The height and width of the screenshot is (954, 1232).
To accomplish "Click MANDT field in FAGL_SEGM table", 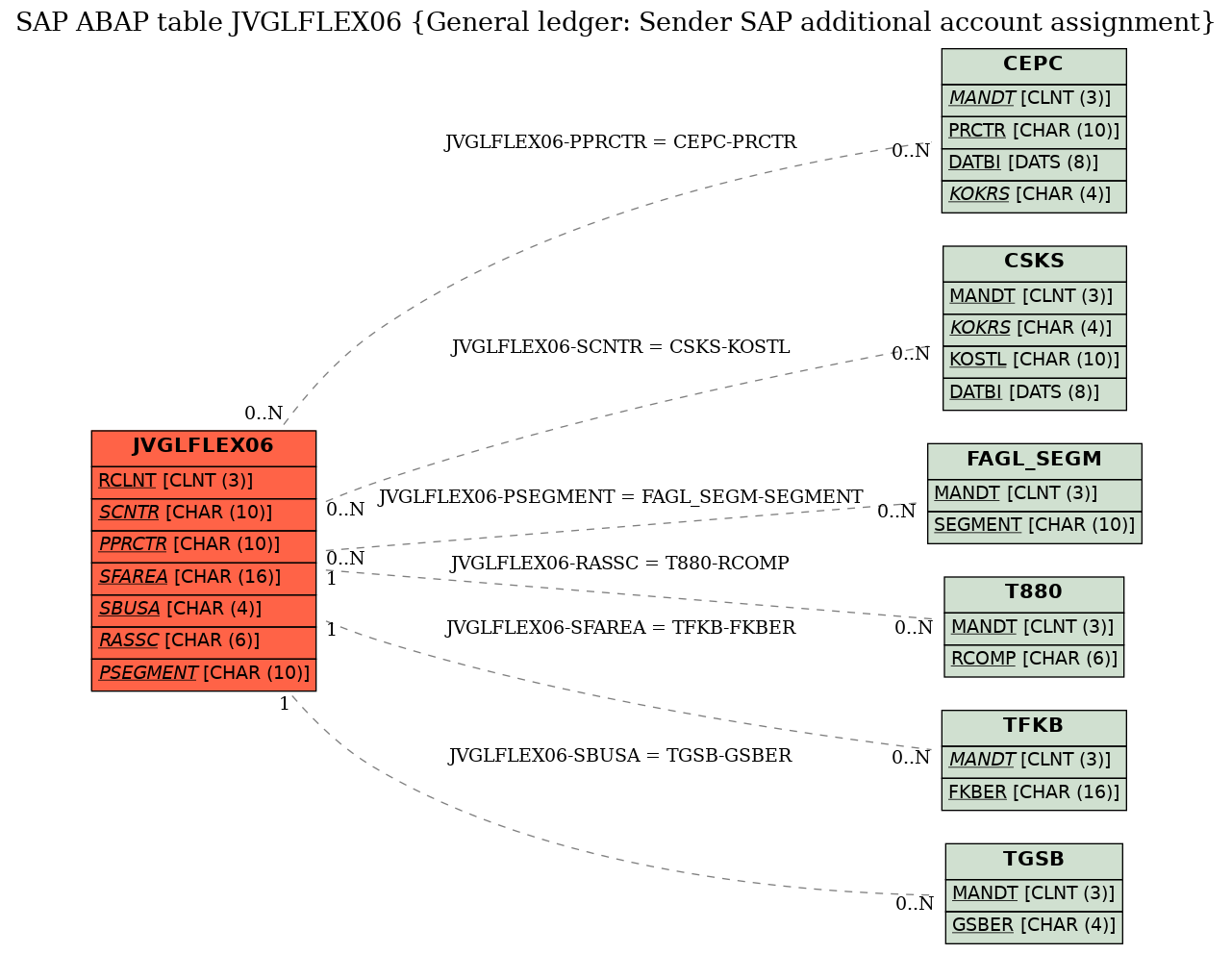I will click(1035, 494).
